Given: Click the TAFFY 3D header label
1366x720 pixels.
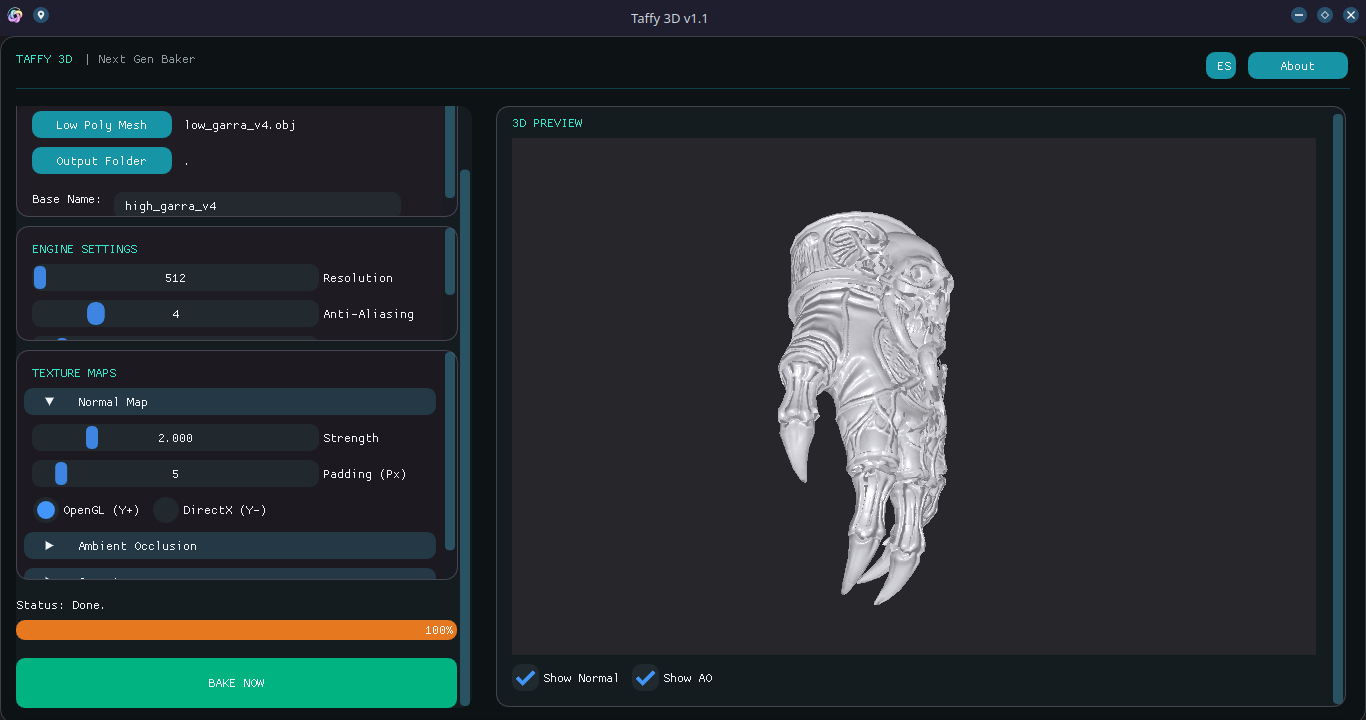Looking at the screenshot, I should (x=44, y=59).
